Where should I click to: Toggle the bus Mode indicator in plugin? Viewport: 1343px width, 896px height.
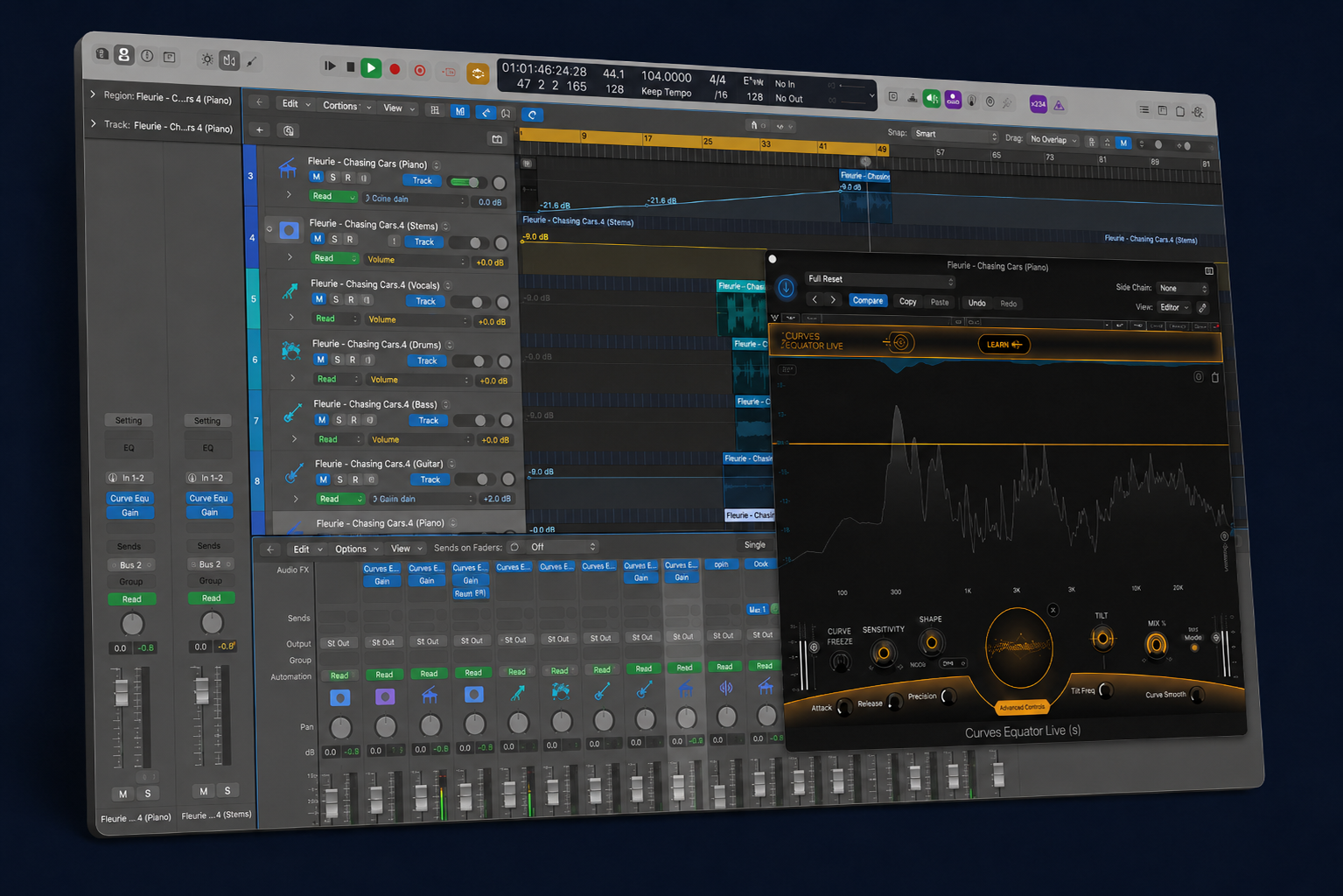click(x=1193, y=647)
